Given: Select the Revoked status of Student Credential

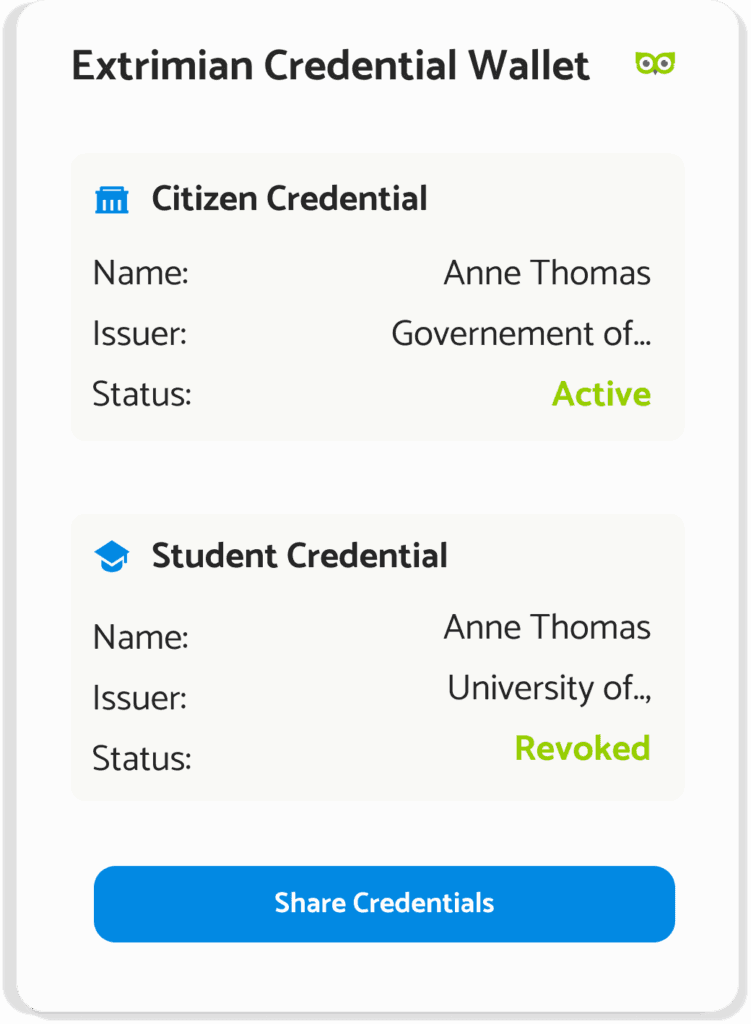Looking at the screenshot, I should 582,748.
